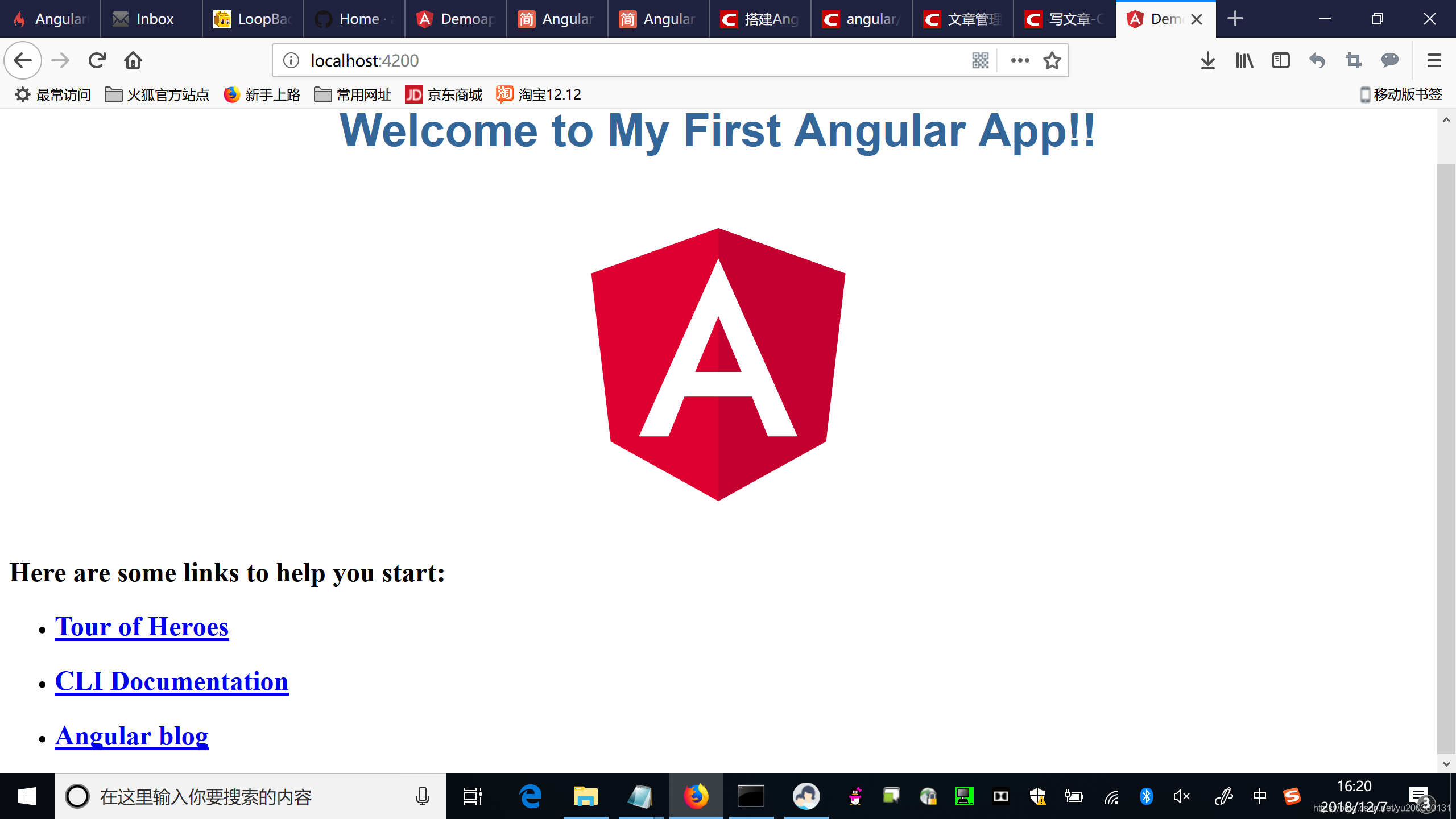Image resolution: width=1456 pixels, height=819 pixels.
Task: Open the Firefox hamburger menu
Action: coord(1434,60)
